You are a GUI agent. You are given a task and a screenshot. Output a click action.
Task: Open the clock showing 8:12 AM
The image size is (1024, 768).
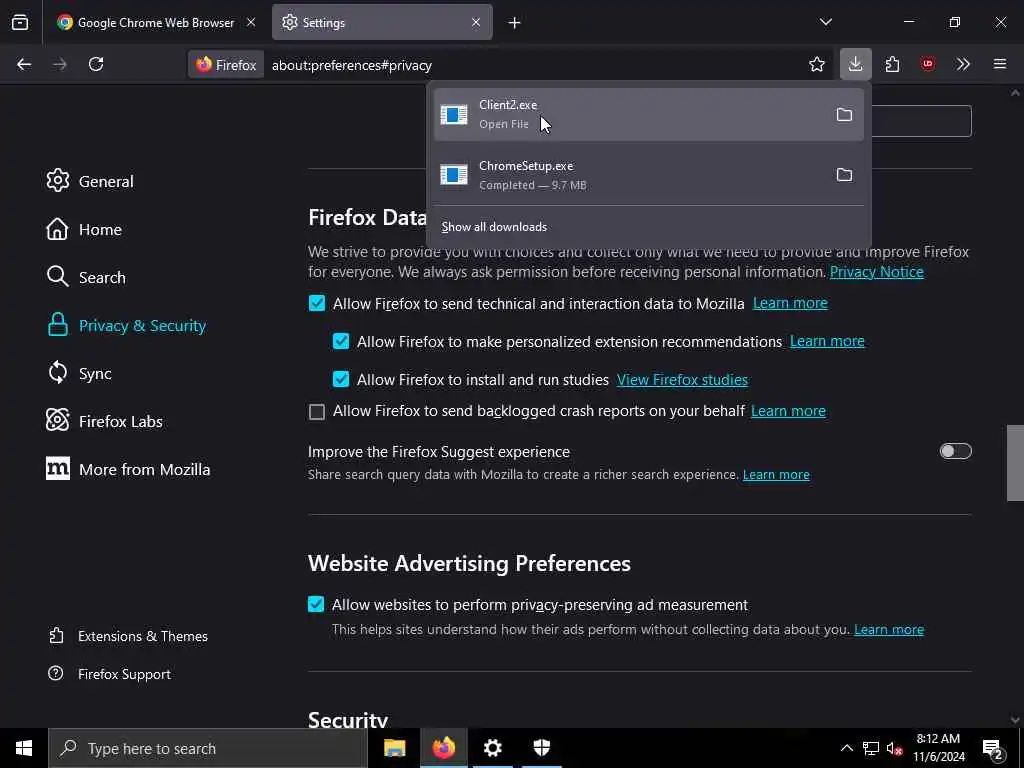click(938, 748)
